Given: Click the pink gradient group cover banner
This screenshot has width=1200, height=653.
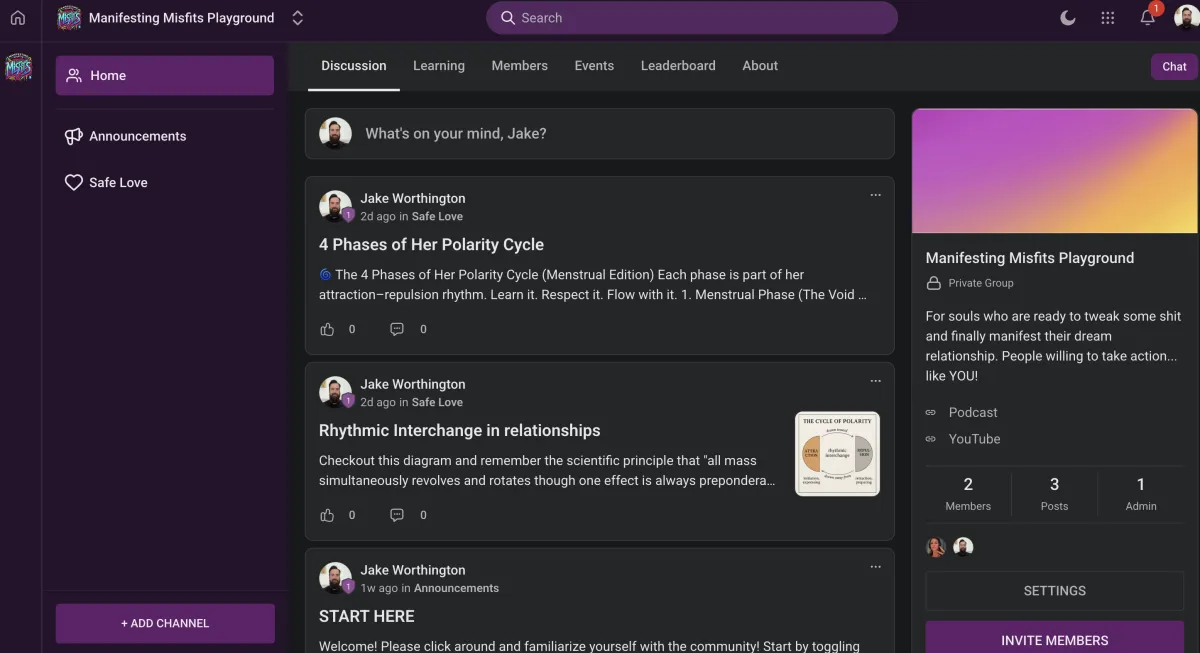Looking at the screenshot, I should coord(1054,171).
